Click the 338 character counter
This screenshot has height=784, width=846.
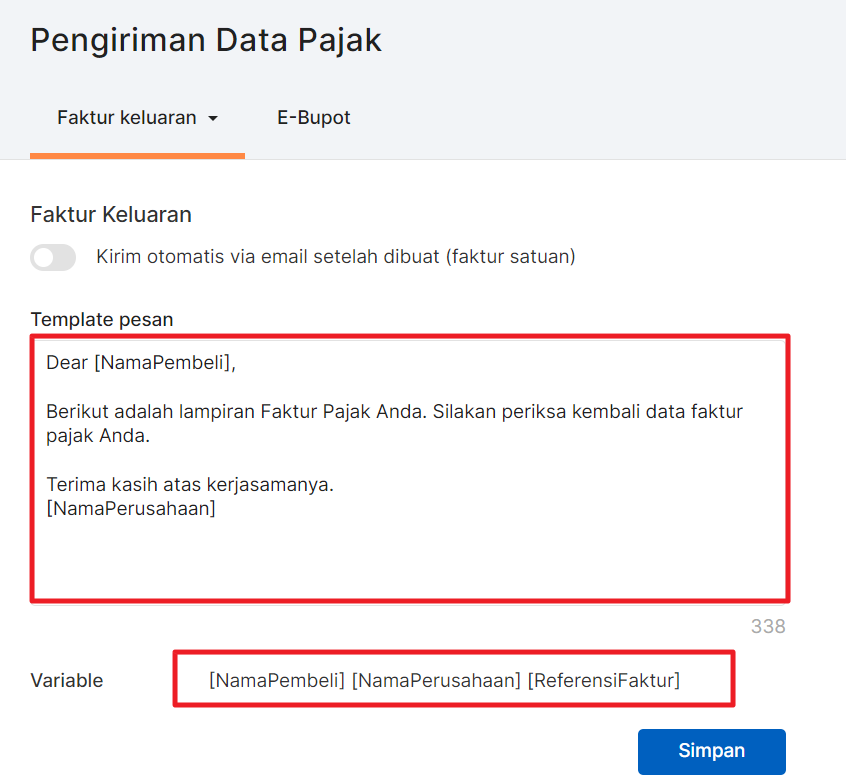point(768,626)
